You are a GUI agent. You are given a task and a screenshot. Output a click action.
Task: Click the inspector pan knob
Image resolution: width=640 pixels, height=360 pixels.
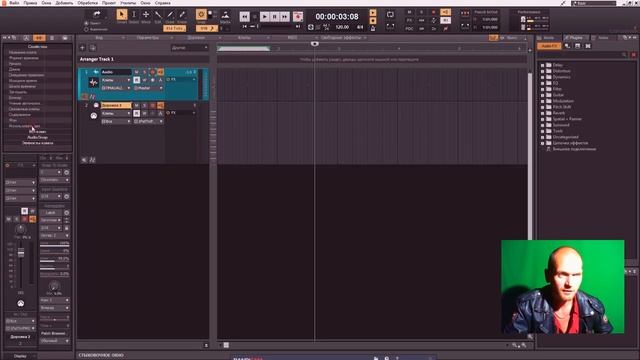[x=20, y=229]
